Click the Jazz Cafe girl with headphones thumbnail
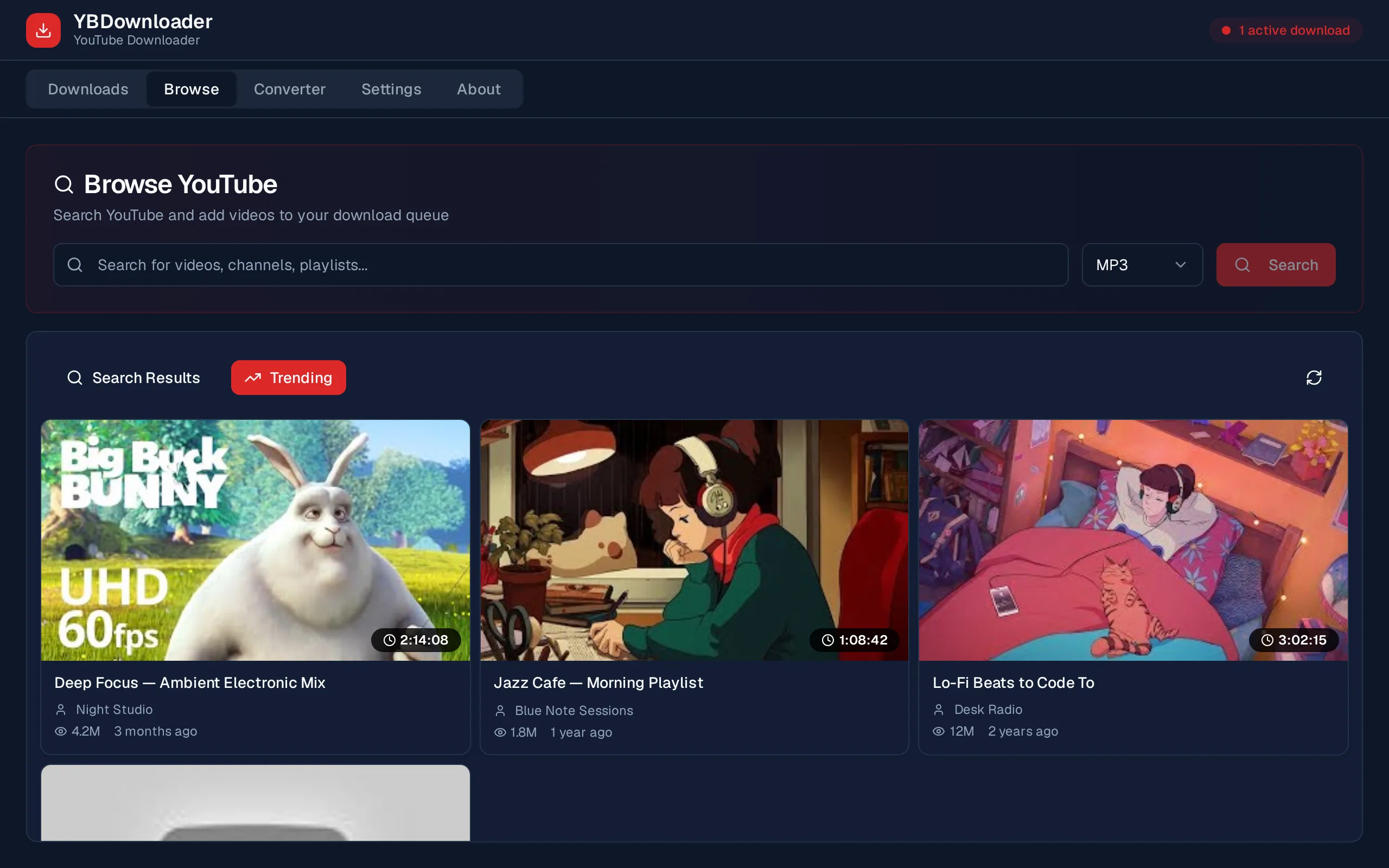 [694, 540]
